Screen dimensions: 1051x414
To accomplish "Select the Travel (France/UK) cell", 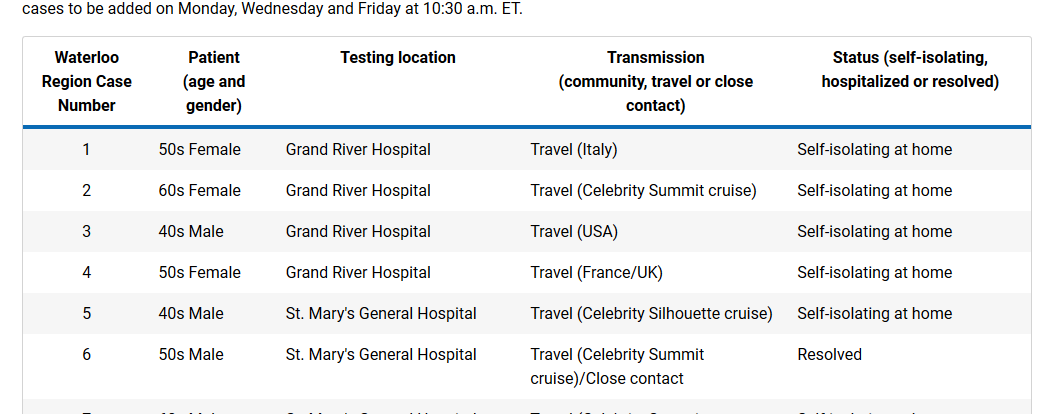I will click(596, 273).
